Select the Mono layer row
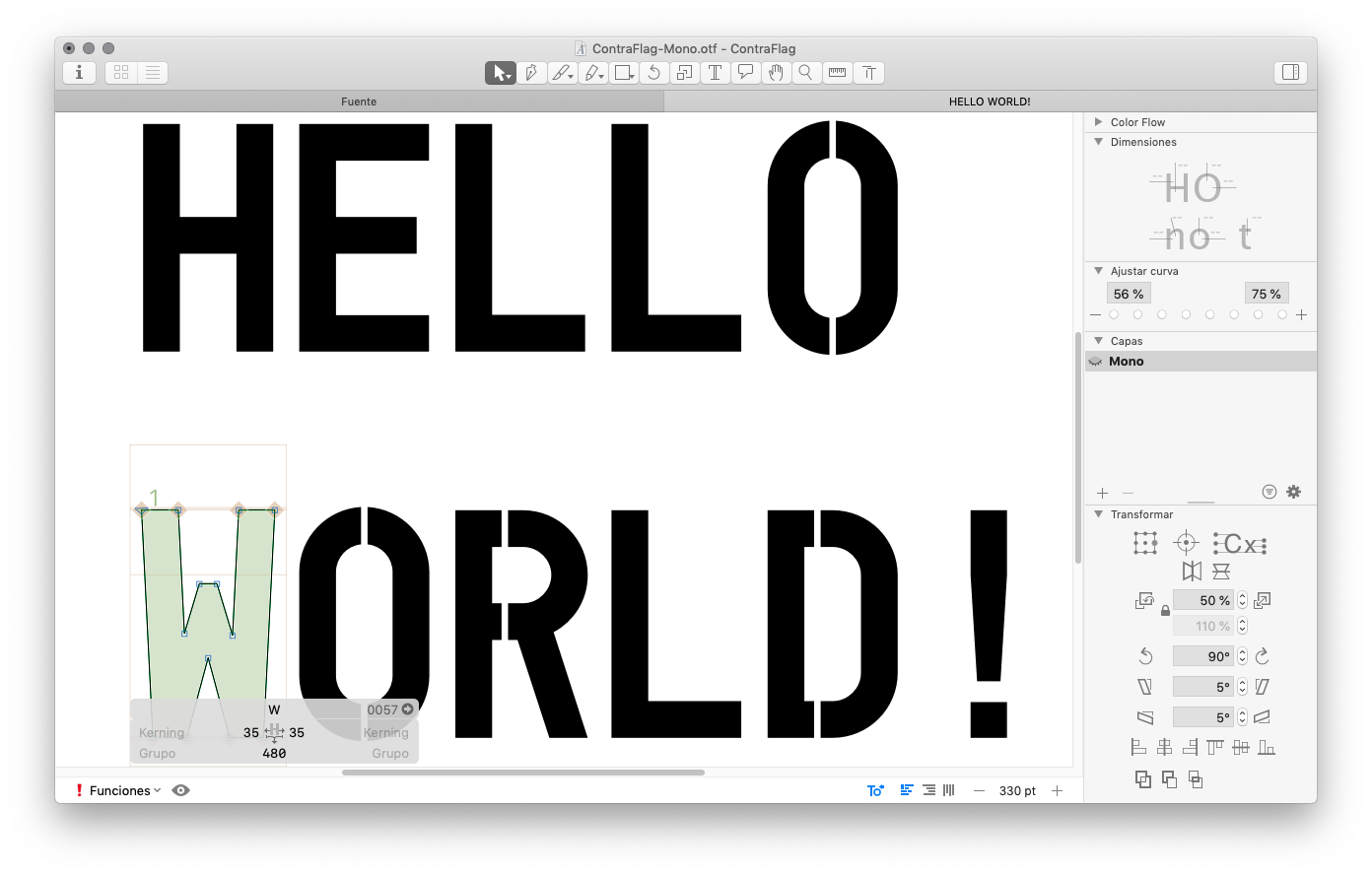1372x876 pixels. (x=1200, y=362)
